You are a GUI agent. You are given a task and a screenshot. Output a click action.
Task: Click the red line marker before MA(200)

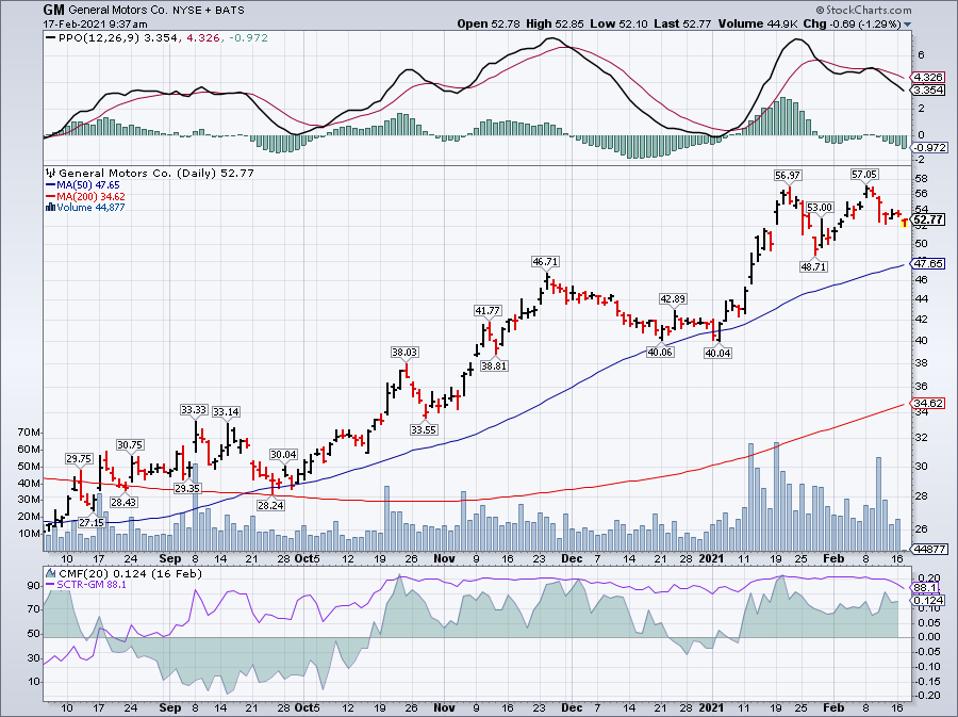tap(51, 197)
